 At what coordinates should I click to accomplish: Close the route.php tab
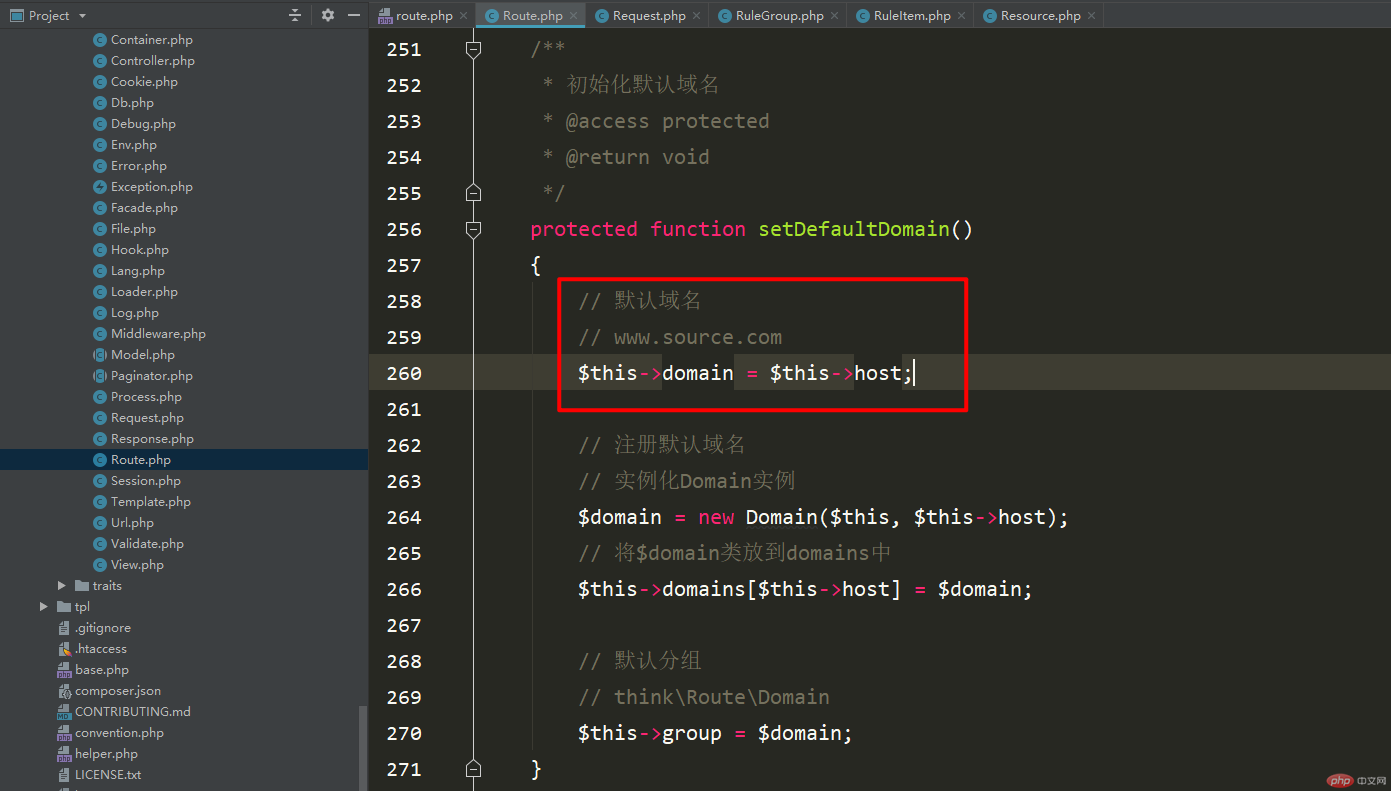[463, 16]
